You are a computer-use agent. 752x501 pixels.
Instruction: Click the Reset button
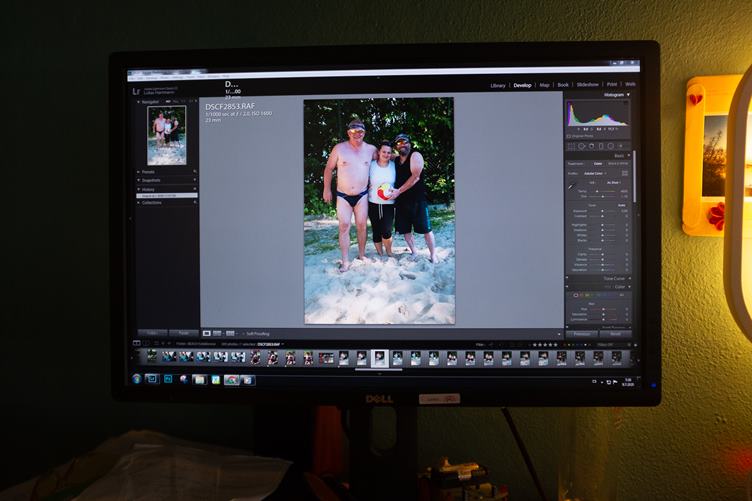(x=615, y=334)
